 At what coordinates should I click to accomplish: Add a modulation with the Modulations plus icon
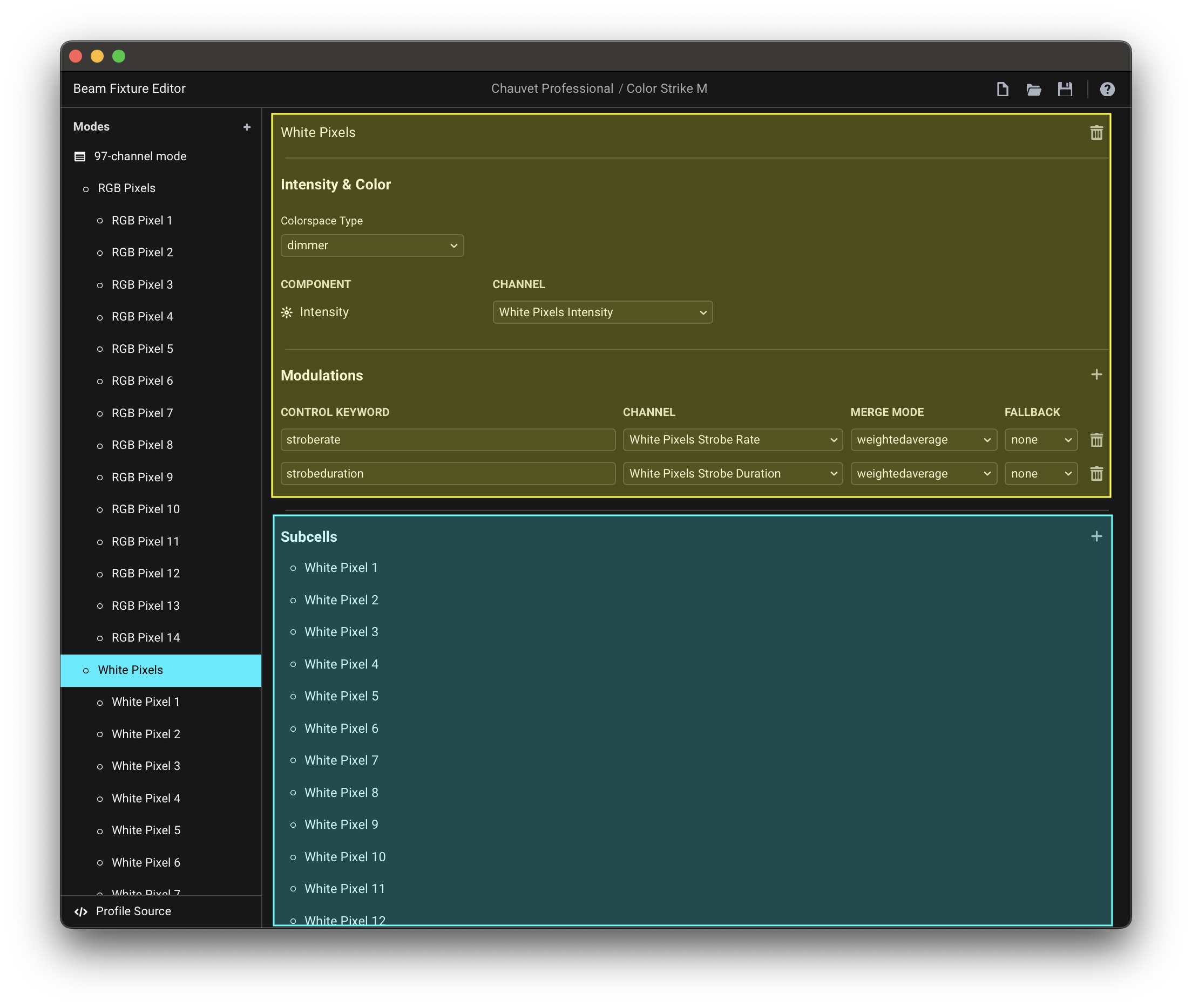(1096, 375)
